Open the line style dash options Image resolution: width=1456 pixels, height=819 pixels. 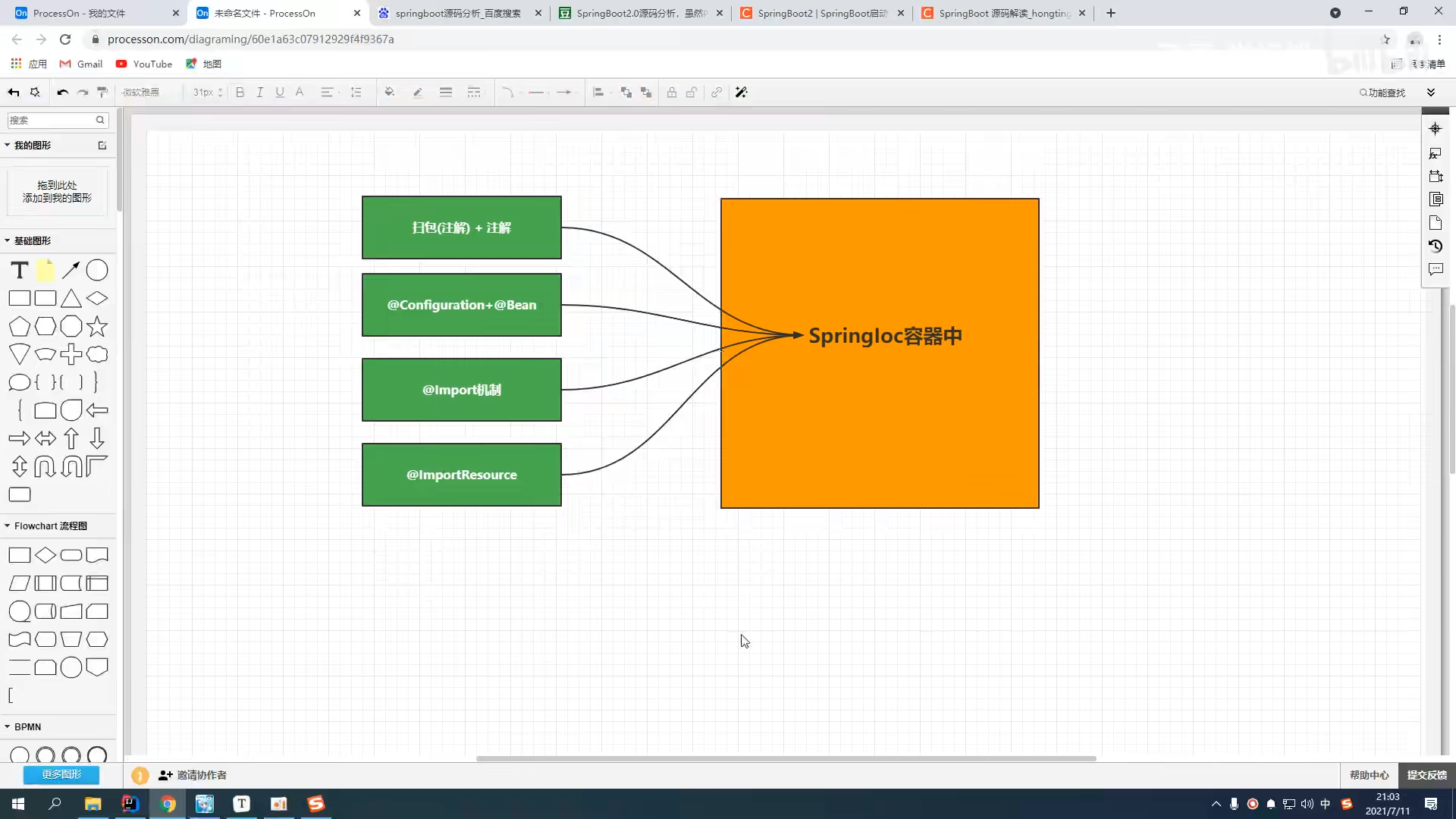(474, 93)
